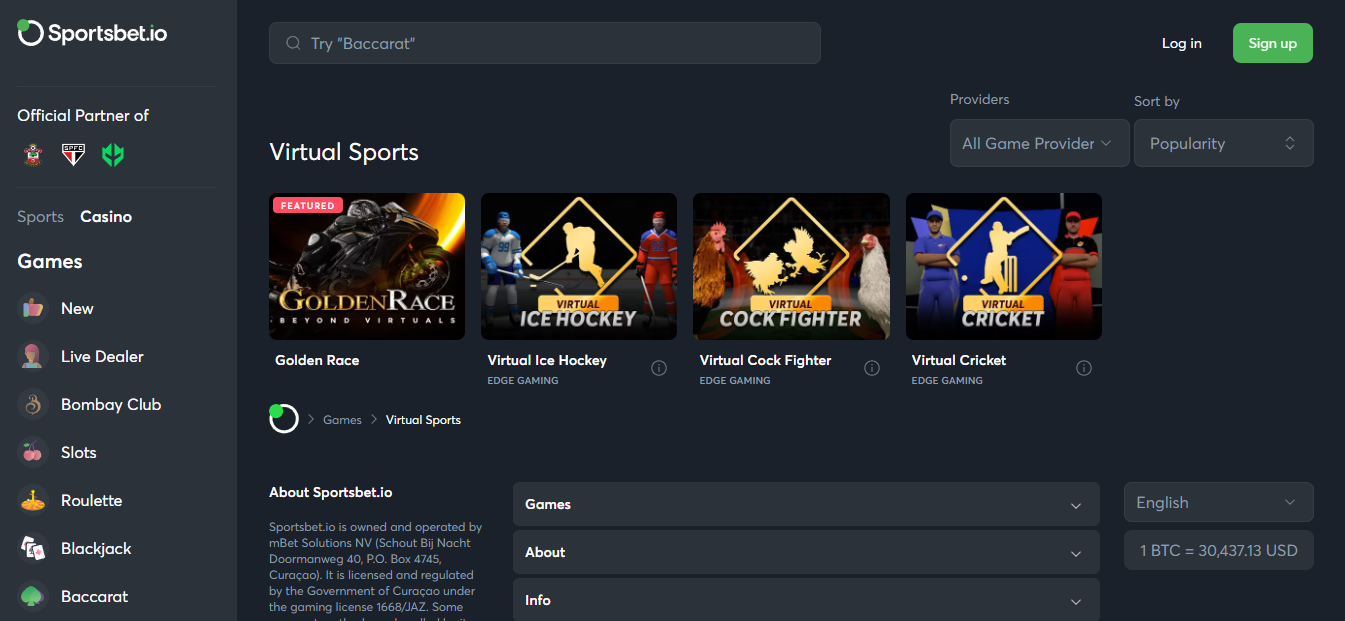
Task: Open the All Game Provider dropdown
Action: tap(1039, 143)
